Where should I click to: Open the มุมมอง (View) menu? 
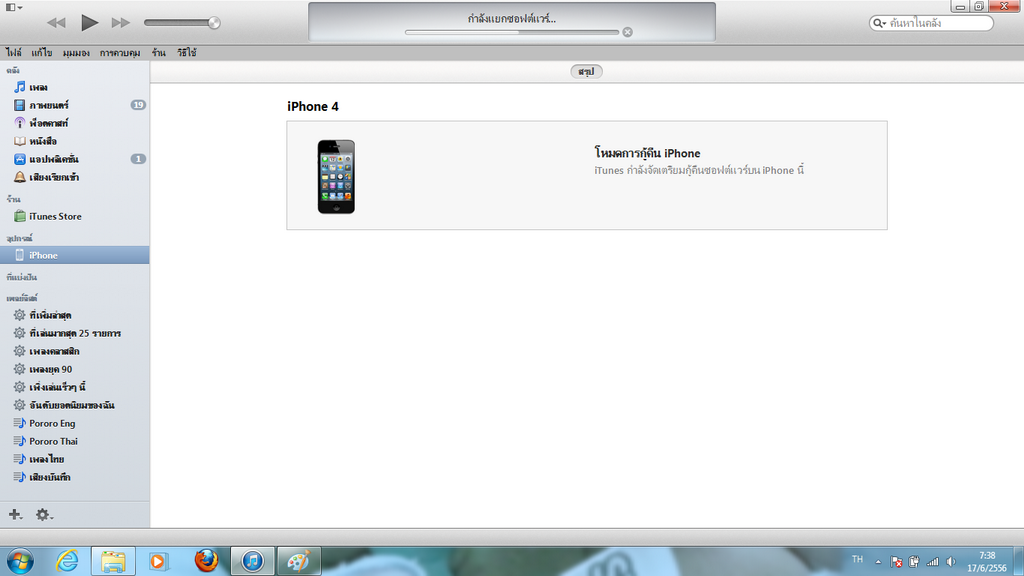[76, 53]
